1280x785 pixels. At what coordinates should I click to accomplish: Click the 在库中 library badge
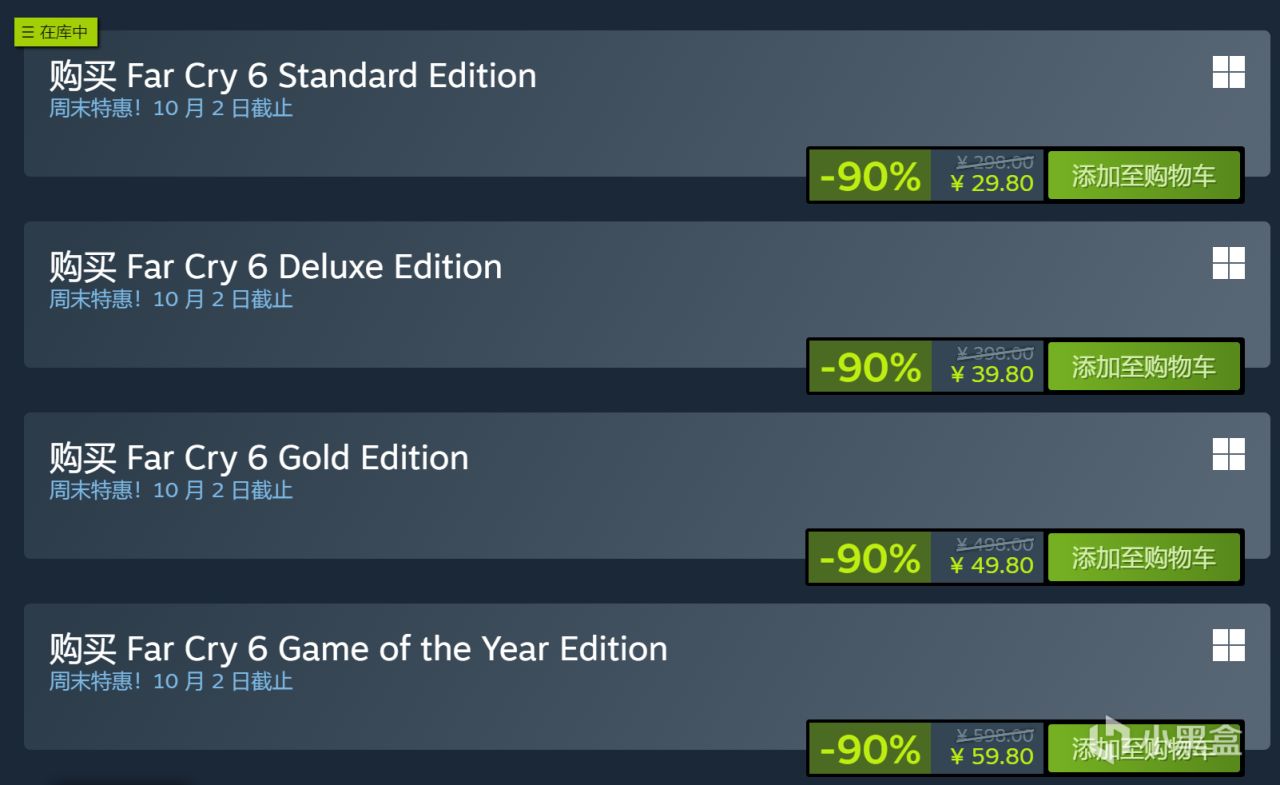[x=56, y=32]
